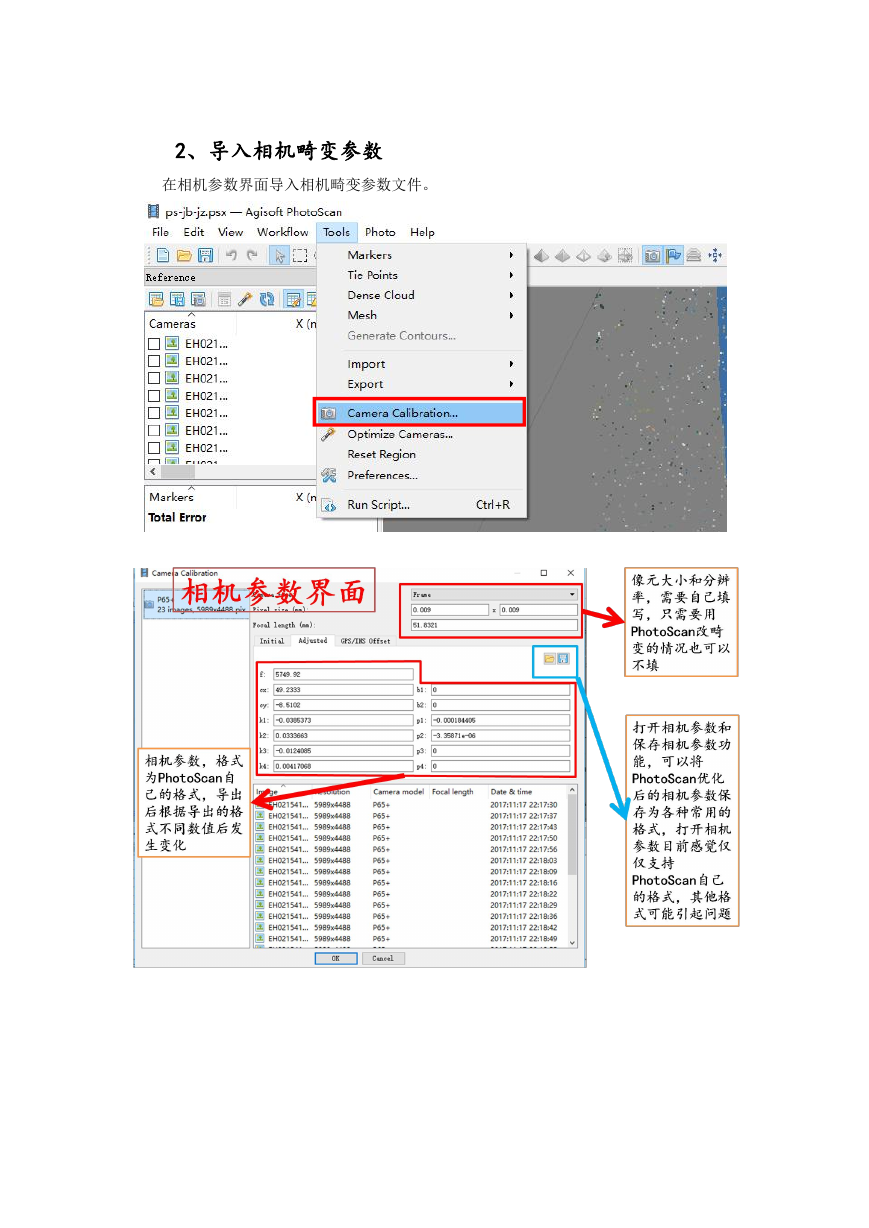Click the wand icon beside Optimize Cameras
The height and width of the screenshot is (1228, 869).
click(328, 434)
